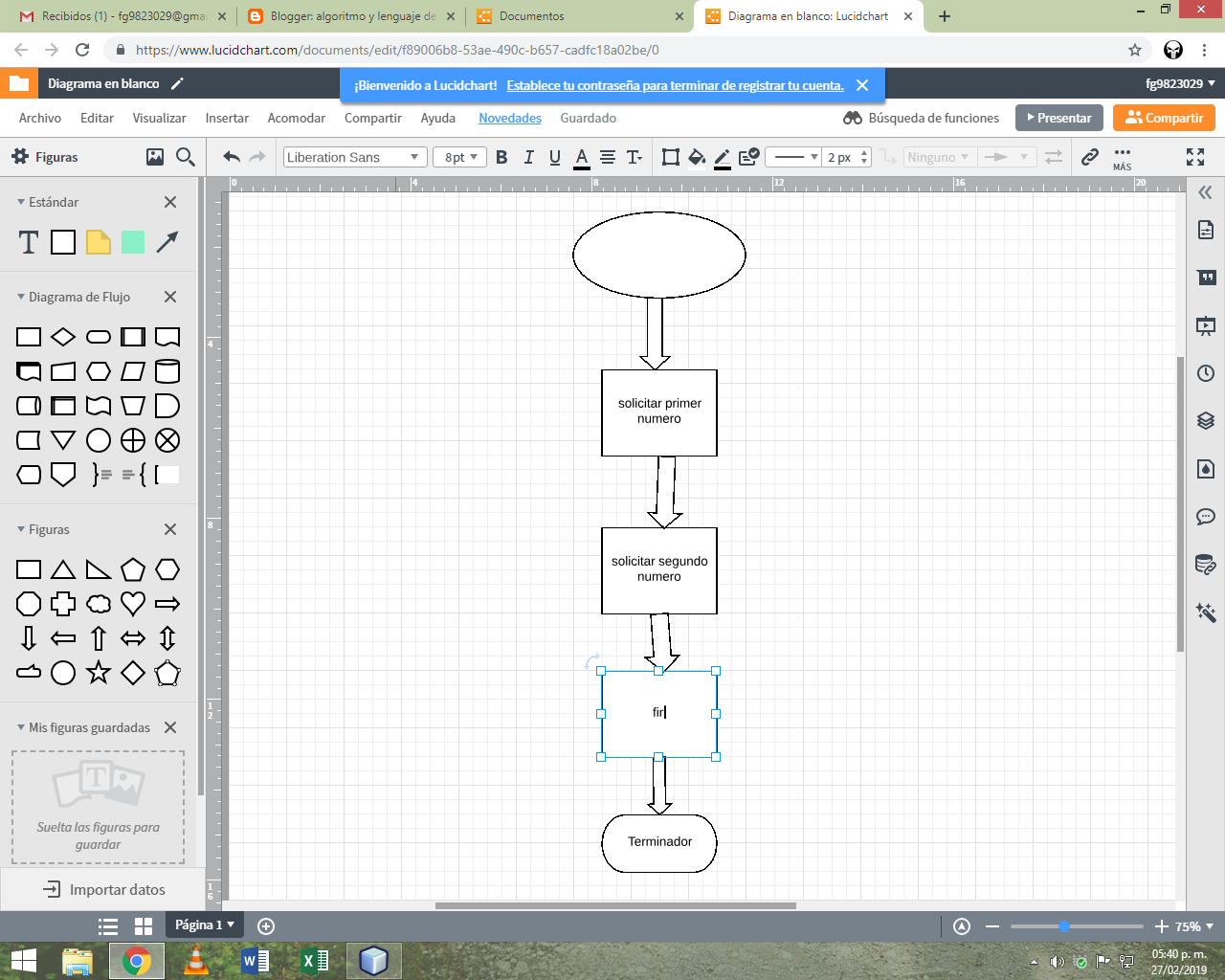Open the Layers panel on the right sidebar
The height and width of the screenshot is (980, 1225).
[x=1205, y=421]
